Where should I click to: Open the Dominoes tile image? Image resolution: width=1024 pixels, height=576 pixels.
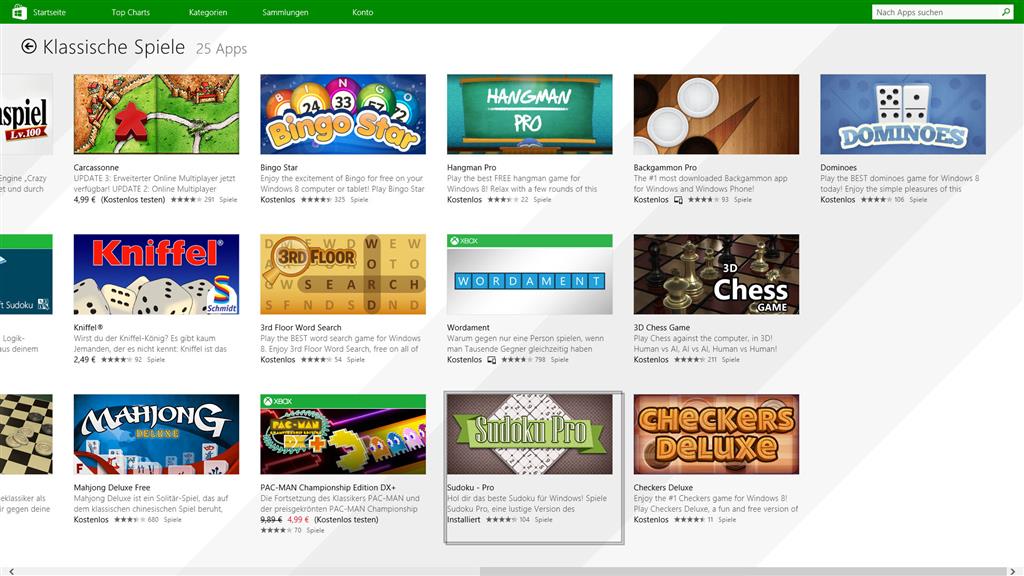903,114
